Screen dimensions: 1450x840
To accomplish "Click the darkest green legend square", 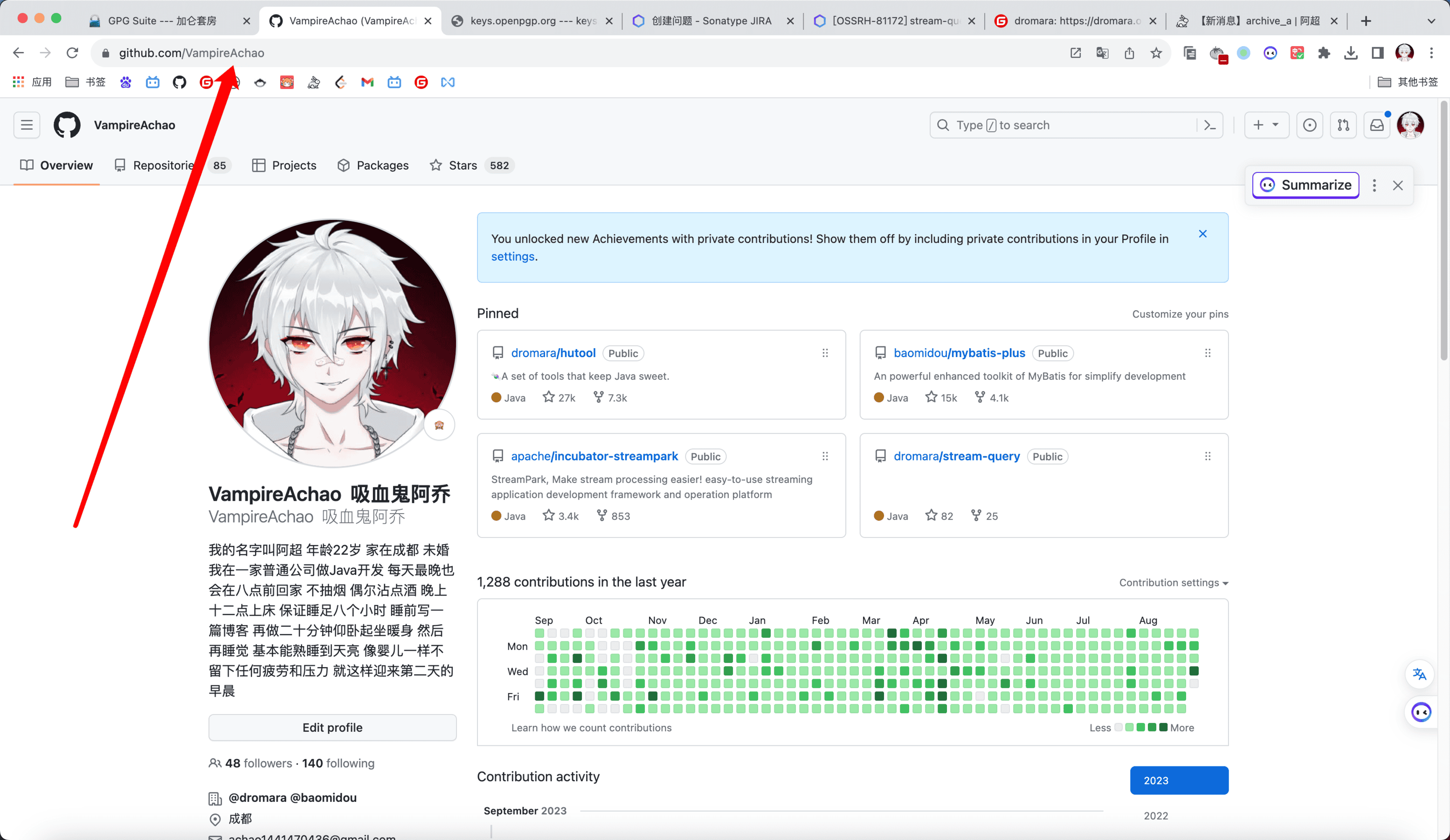I will (x=1163, y=727).
